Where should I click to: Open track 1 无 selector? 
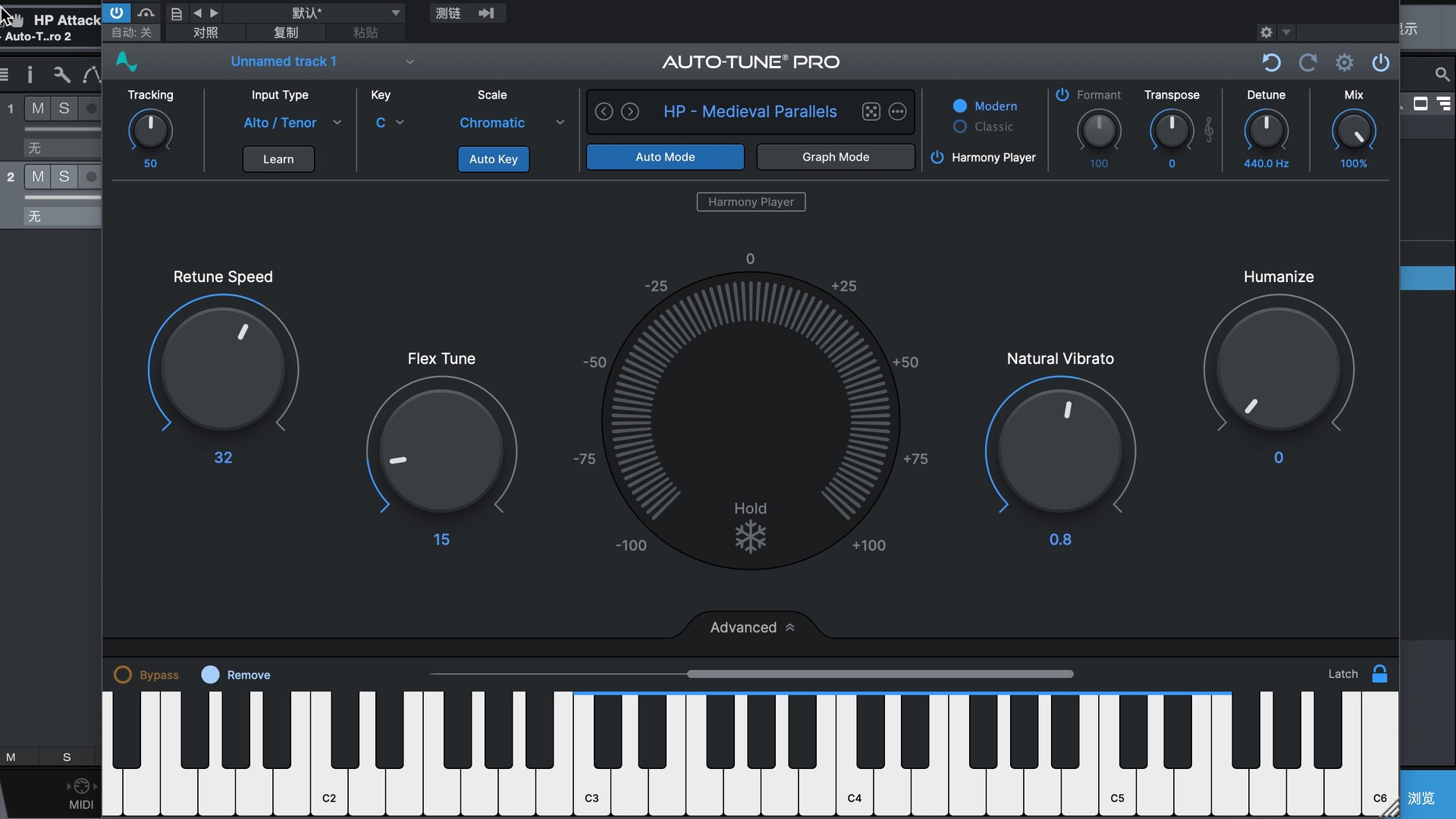pos(61,148)
